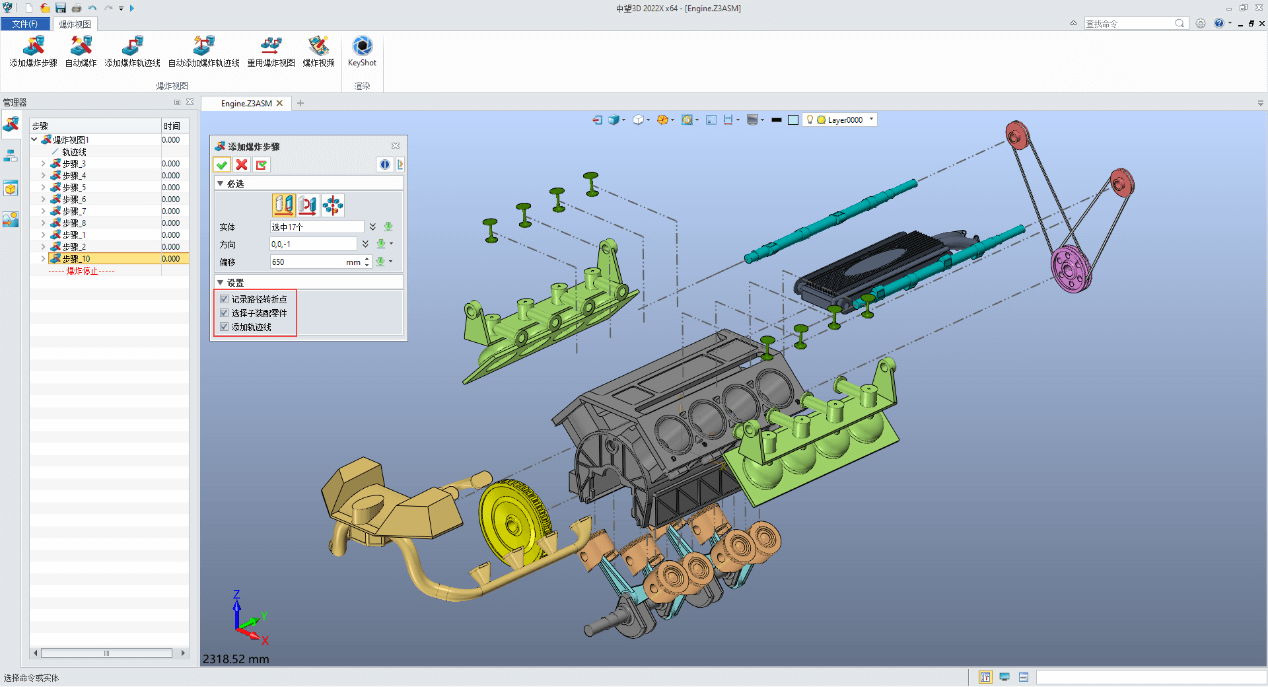Cancel the dialog with the red X icon
Viewport: 1268px width, 687px height.
(241, 165)
